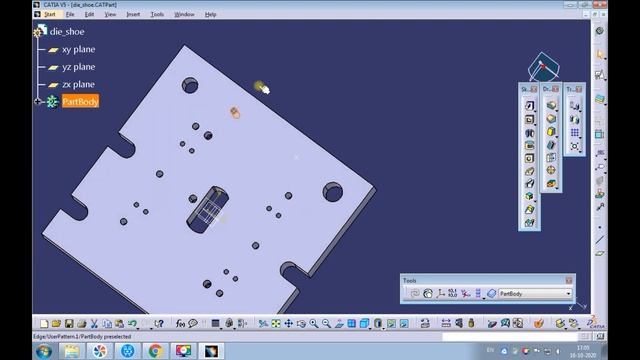Expand the Edge Fillet sub-options arrow

click(556, 111)
